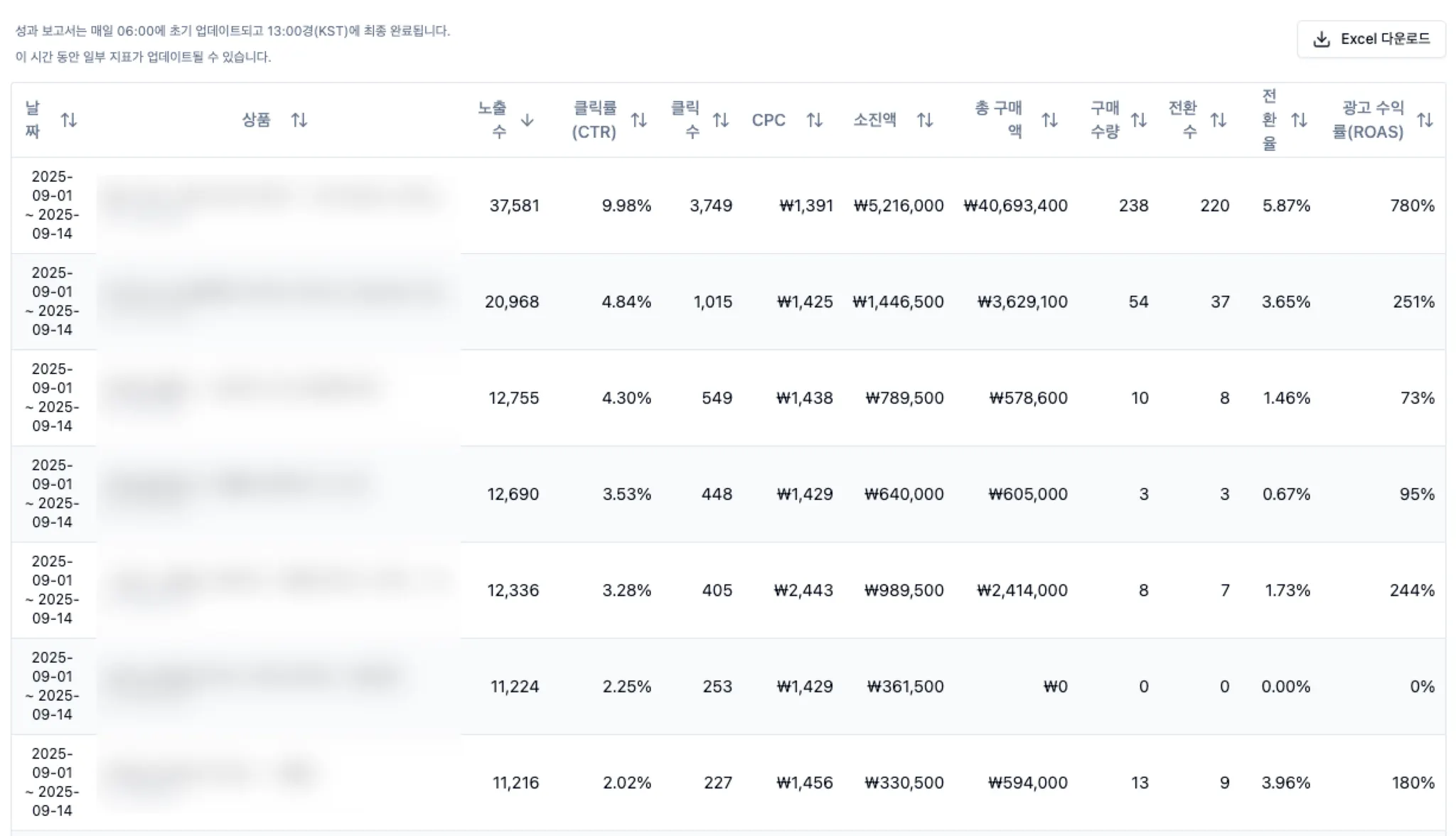Image resolution: width=1456 pixels, height=836 pixels.
Task: Click the CPC column header label
Action: click(x=769, y=120)
